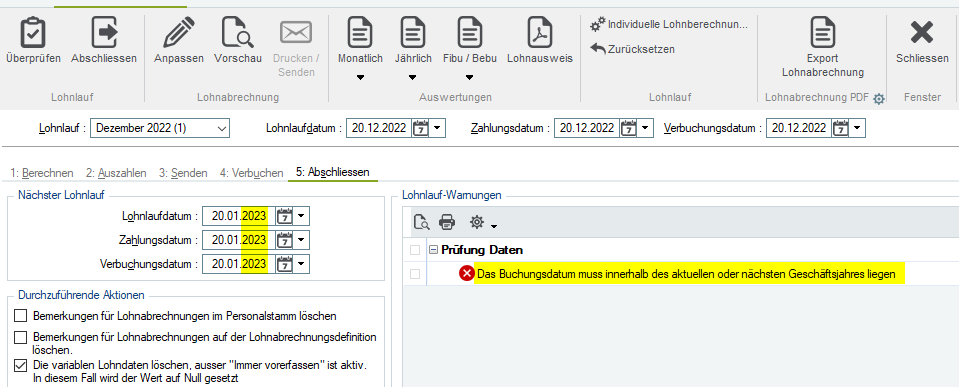Open calendar for next Verbuchungsdatum 20.01.2023
959x387 pixels.
point(284,264)
